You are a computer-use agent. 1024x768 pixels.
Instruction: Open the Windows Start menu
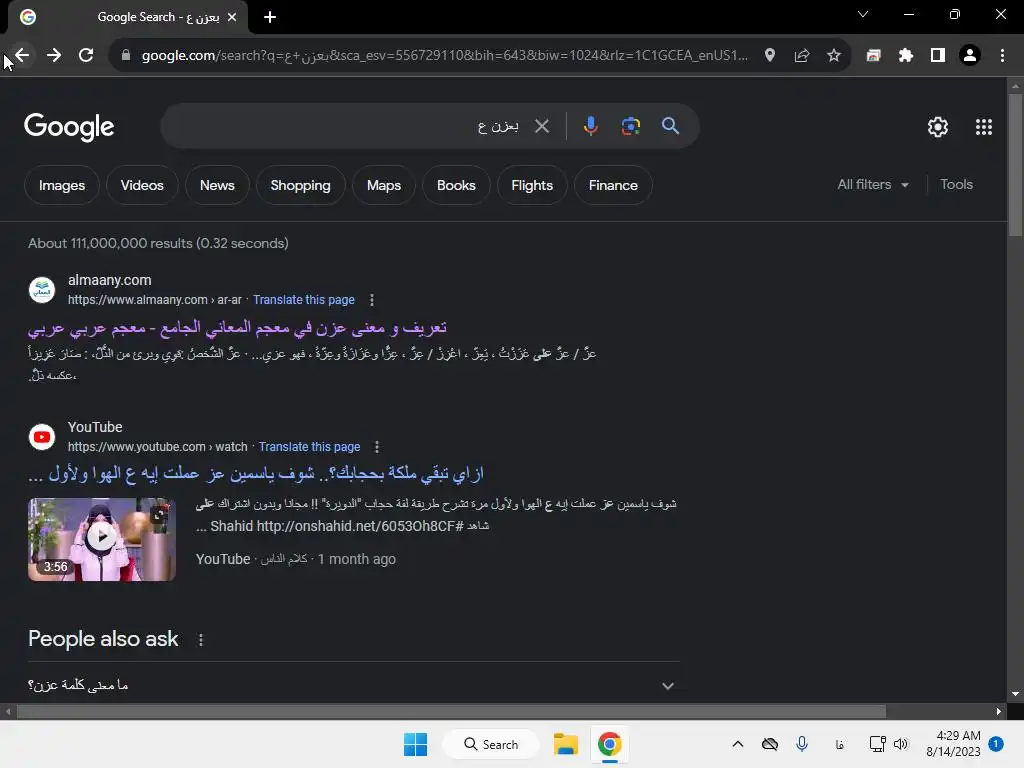pos(415,744)
